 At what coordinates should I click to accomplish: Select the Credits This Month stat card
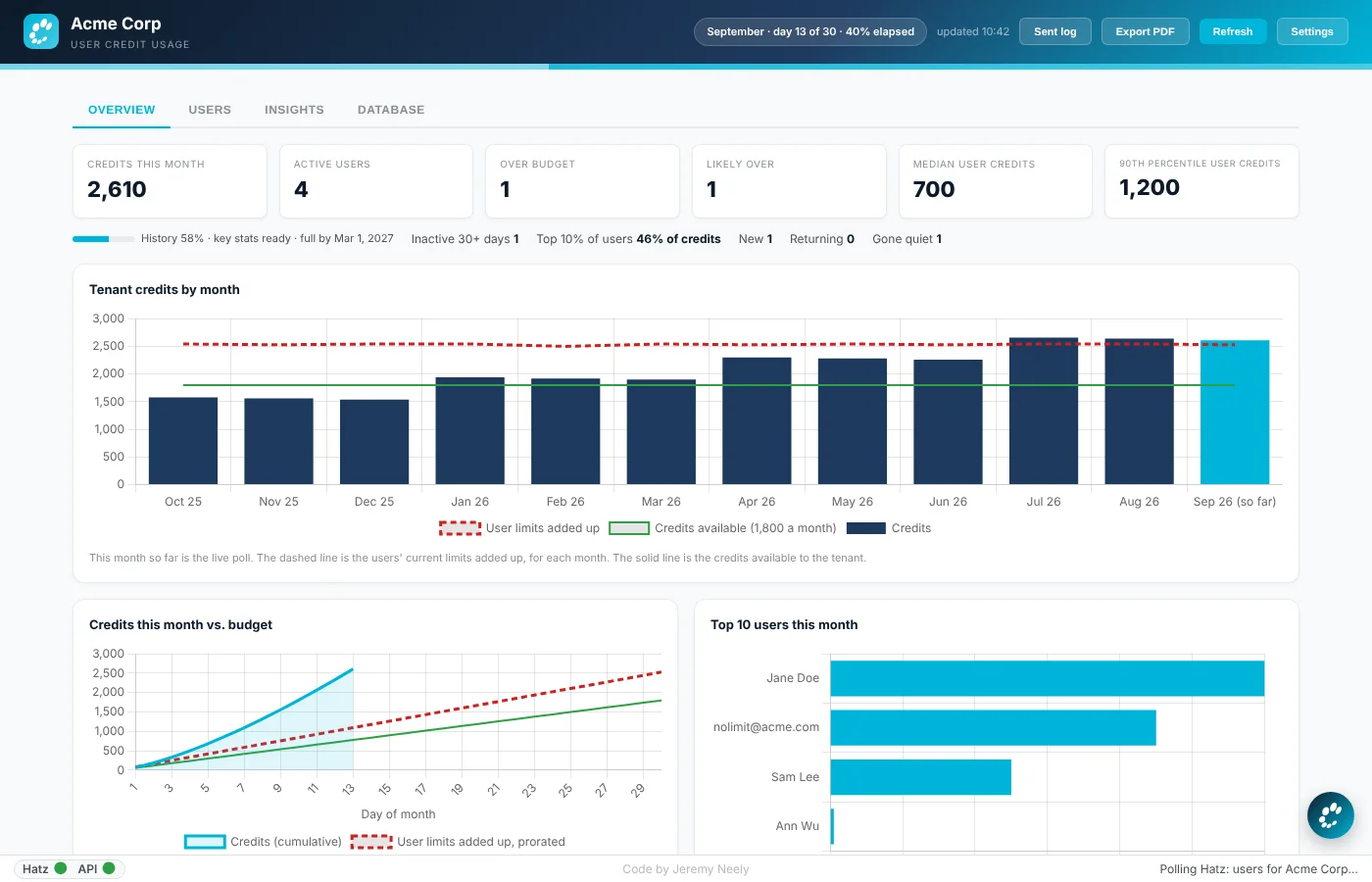tap(170, 181)
